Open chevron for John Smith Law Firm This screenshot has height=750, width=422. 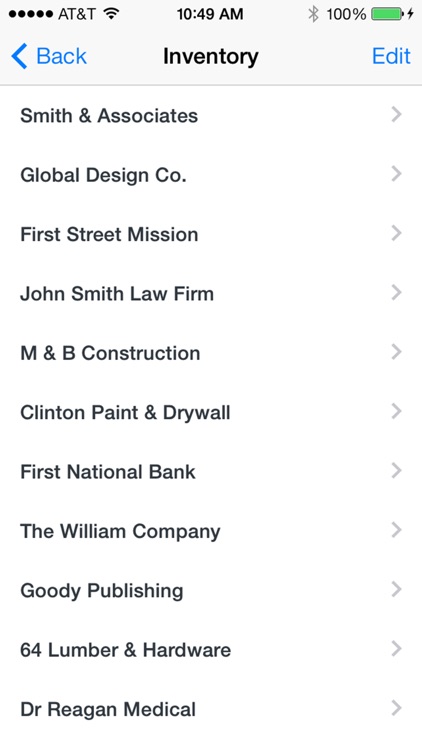[396, 293]
